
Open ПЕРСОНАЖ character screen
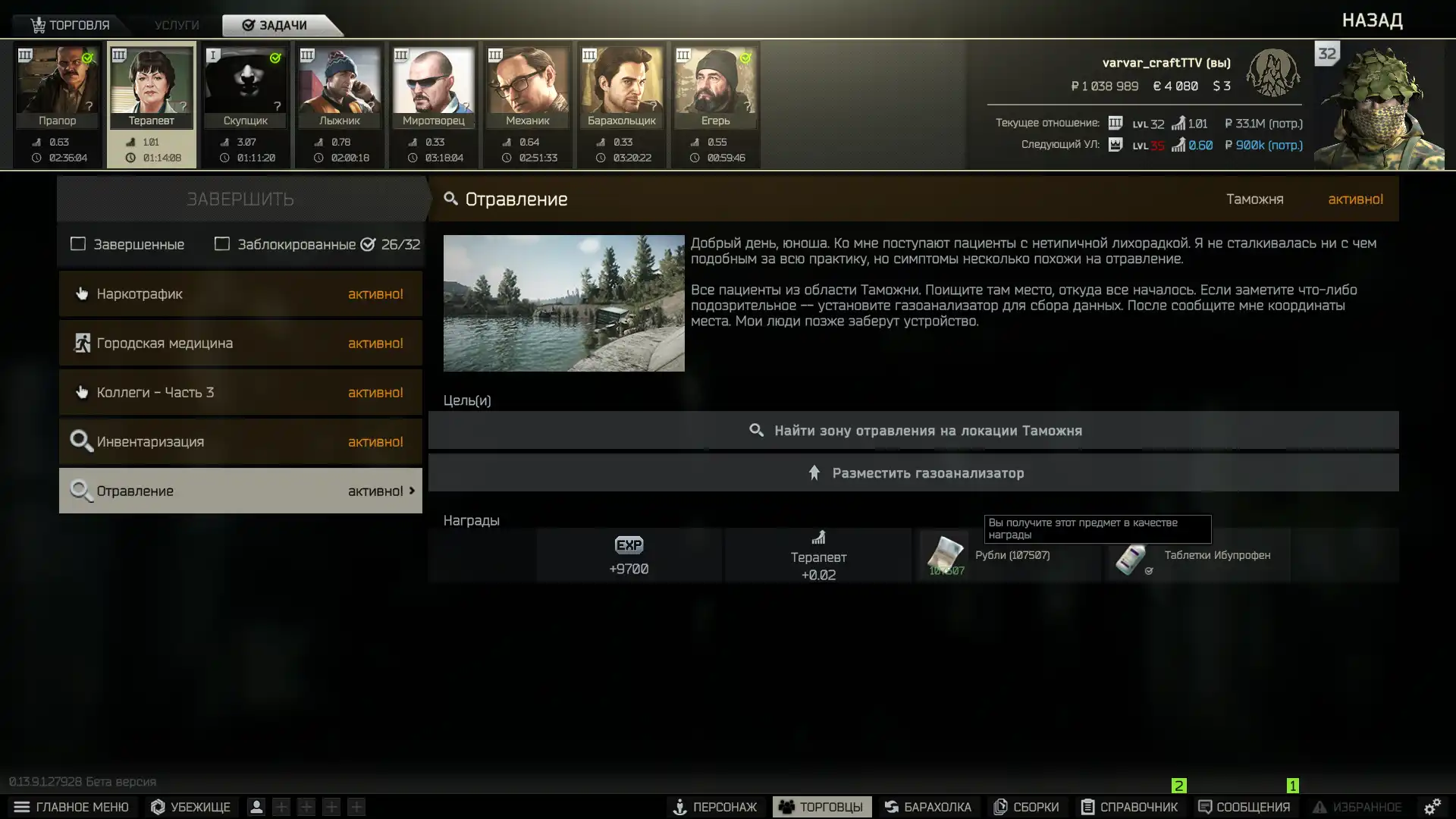714,807
